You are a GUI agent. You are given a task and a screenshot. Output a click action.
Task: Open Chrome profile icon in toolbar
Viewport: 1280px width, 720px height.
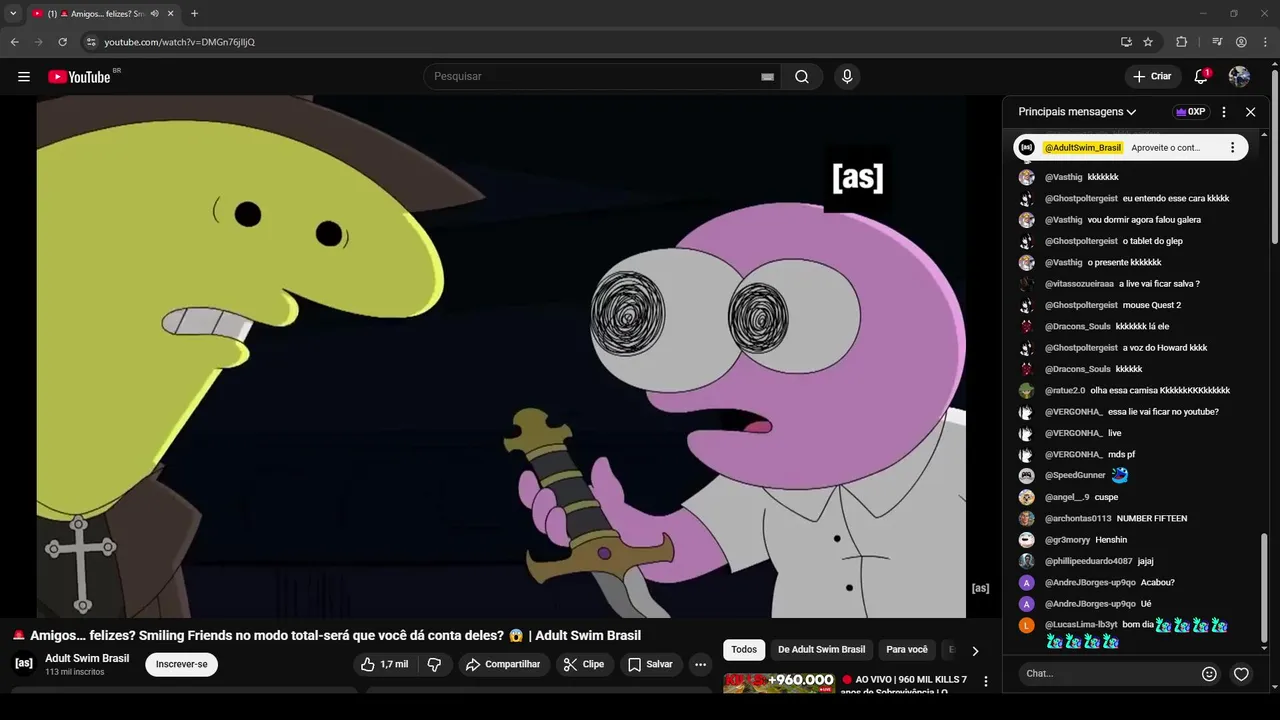1241,42
